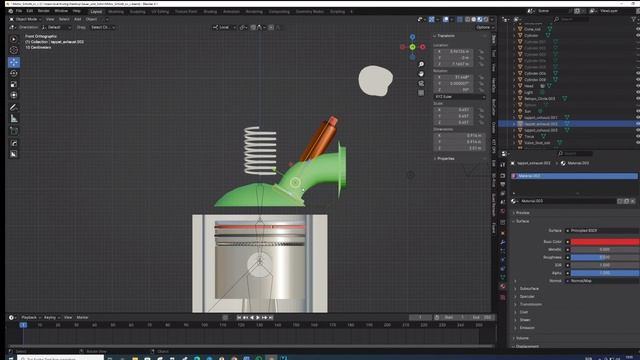Expand the Subsurface section
This screenshot has width=640, height=360.
[529, 289]
